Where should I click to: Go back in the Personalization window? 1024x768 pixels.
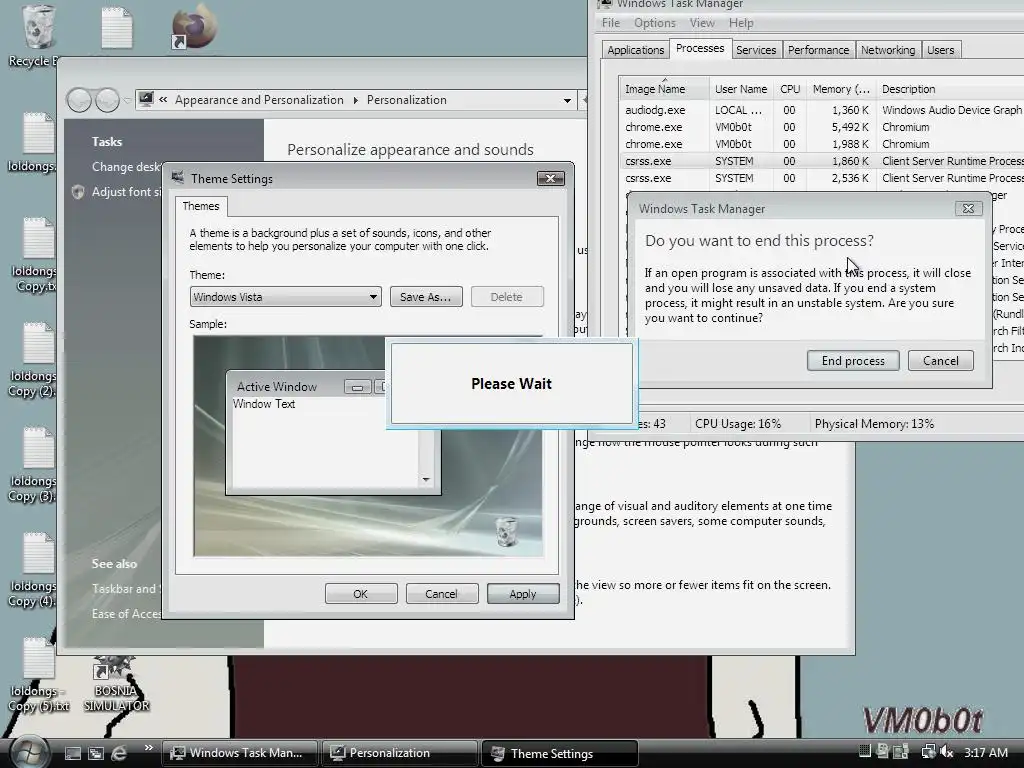point(79,100)
